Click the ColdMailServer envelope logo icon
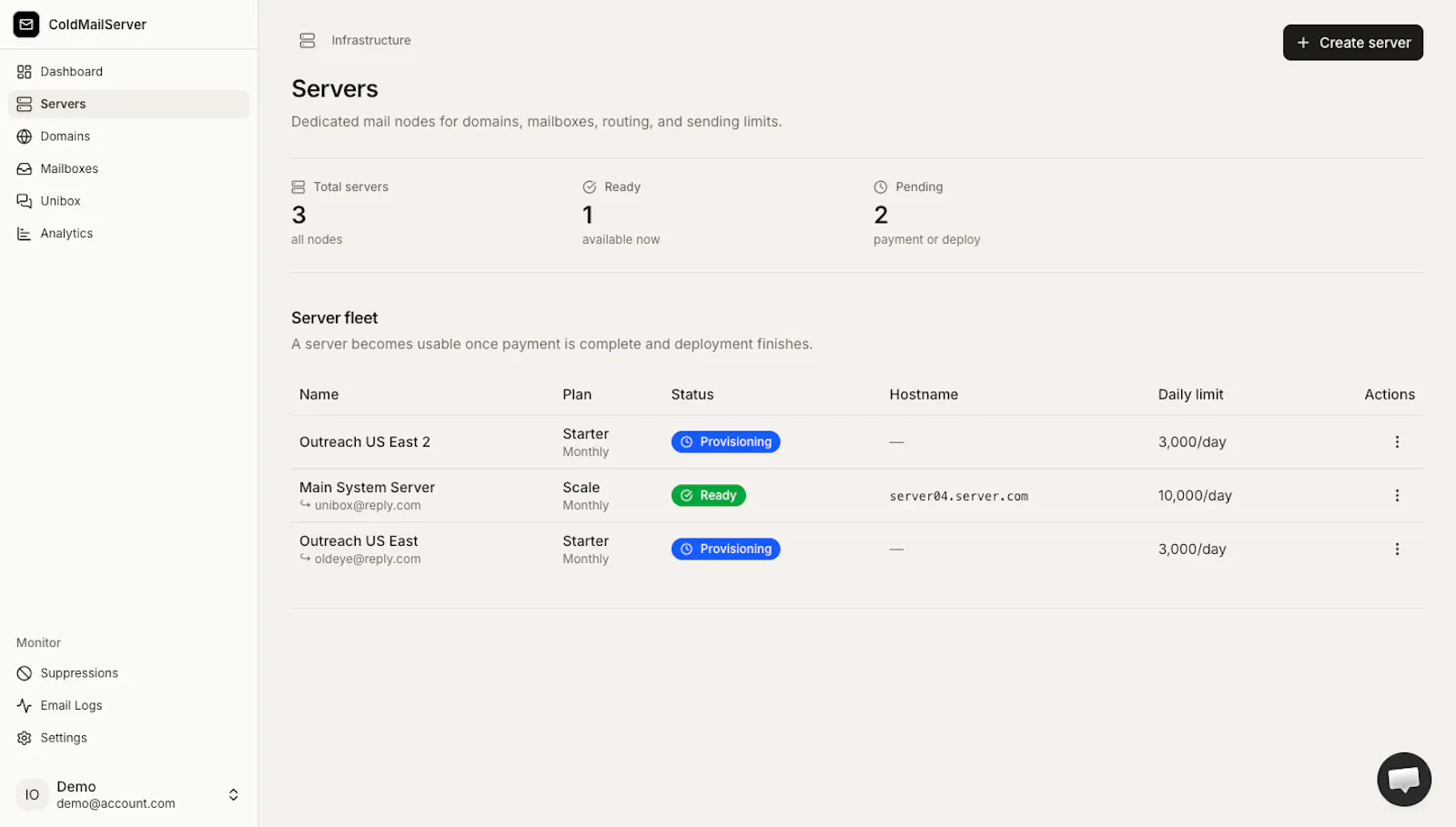Viewport: 1456px width, 827px height. (x=26, y=25)
